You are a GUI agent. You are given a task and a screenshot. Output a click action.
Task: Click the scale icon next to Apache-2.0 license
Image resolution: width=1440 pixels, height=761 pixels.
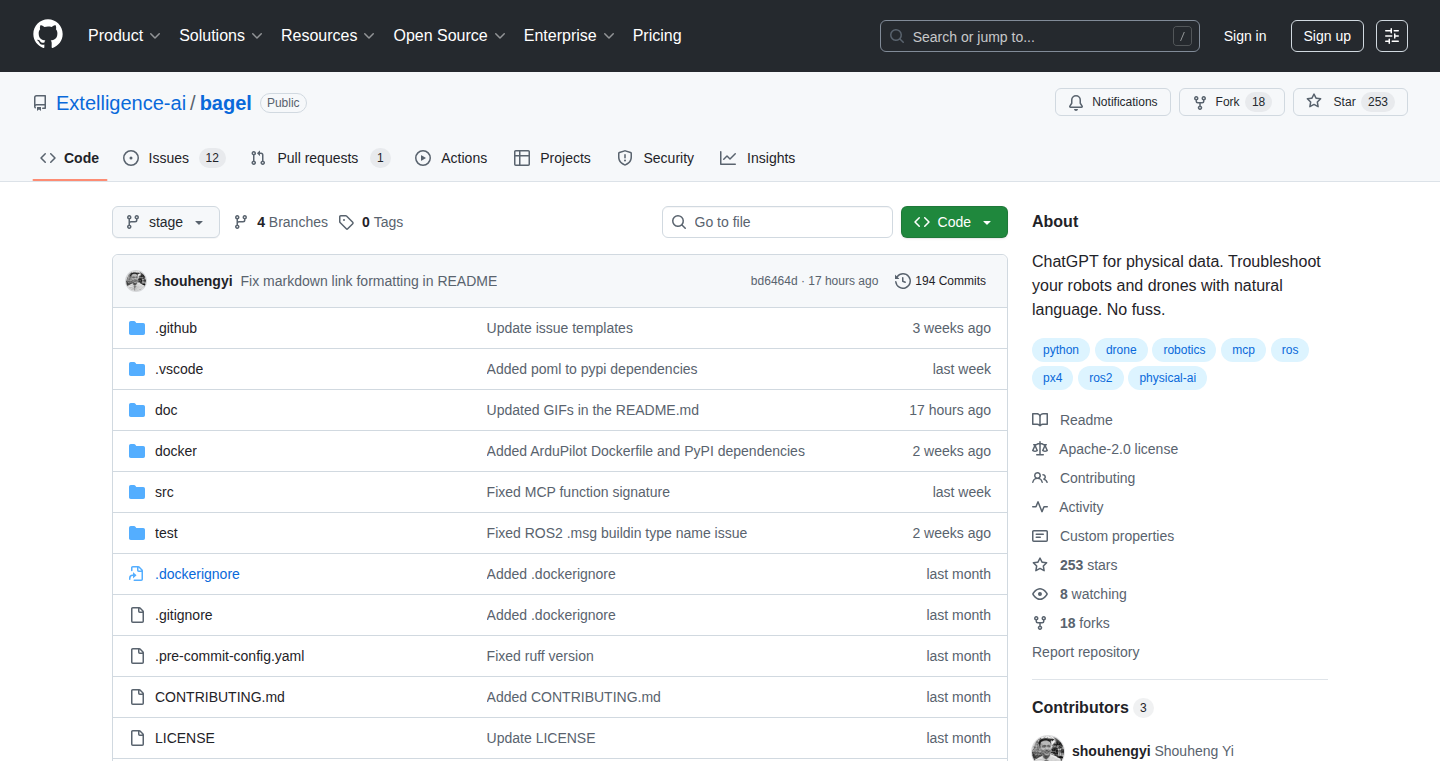1040,449
